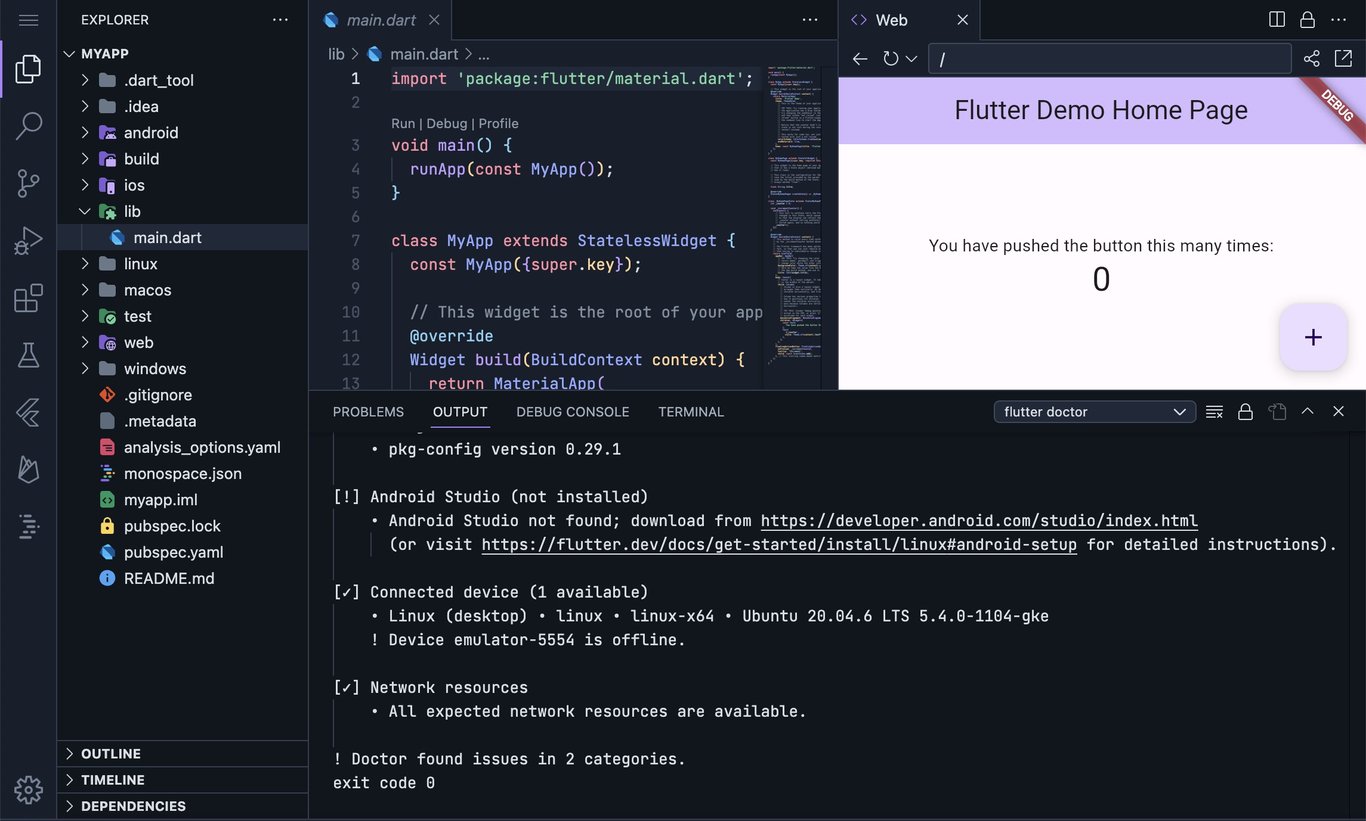Click the Web preview URL field
Image resolution: width=1366 pixels, height=821 pixels.
click(x=1110, y=59)
